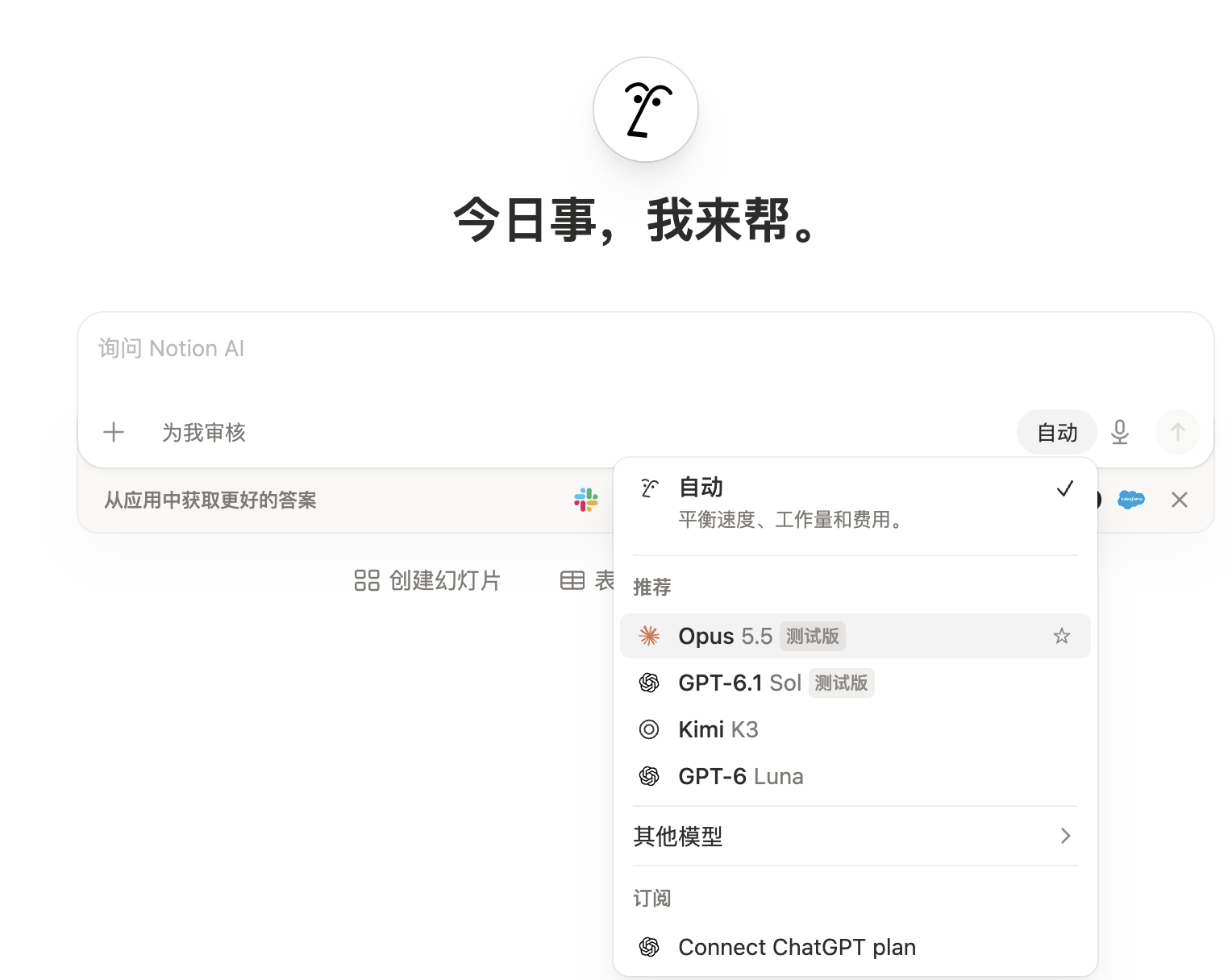The width and height of the screenshot is (1232, 980).
Task: Click 创建幻灯片 suggestion
Action: point(428,580)
